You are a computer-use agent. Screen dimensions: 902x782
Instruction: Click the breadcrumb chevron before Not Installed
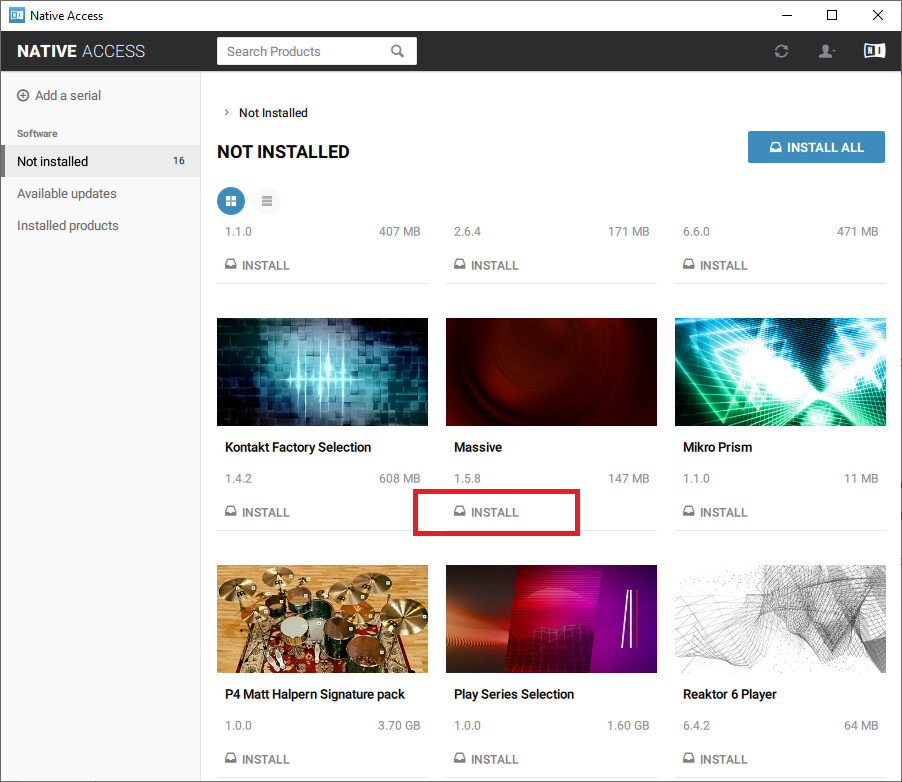tap(227, 112)
